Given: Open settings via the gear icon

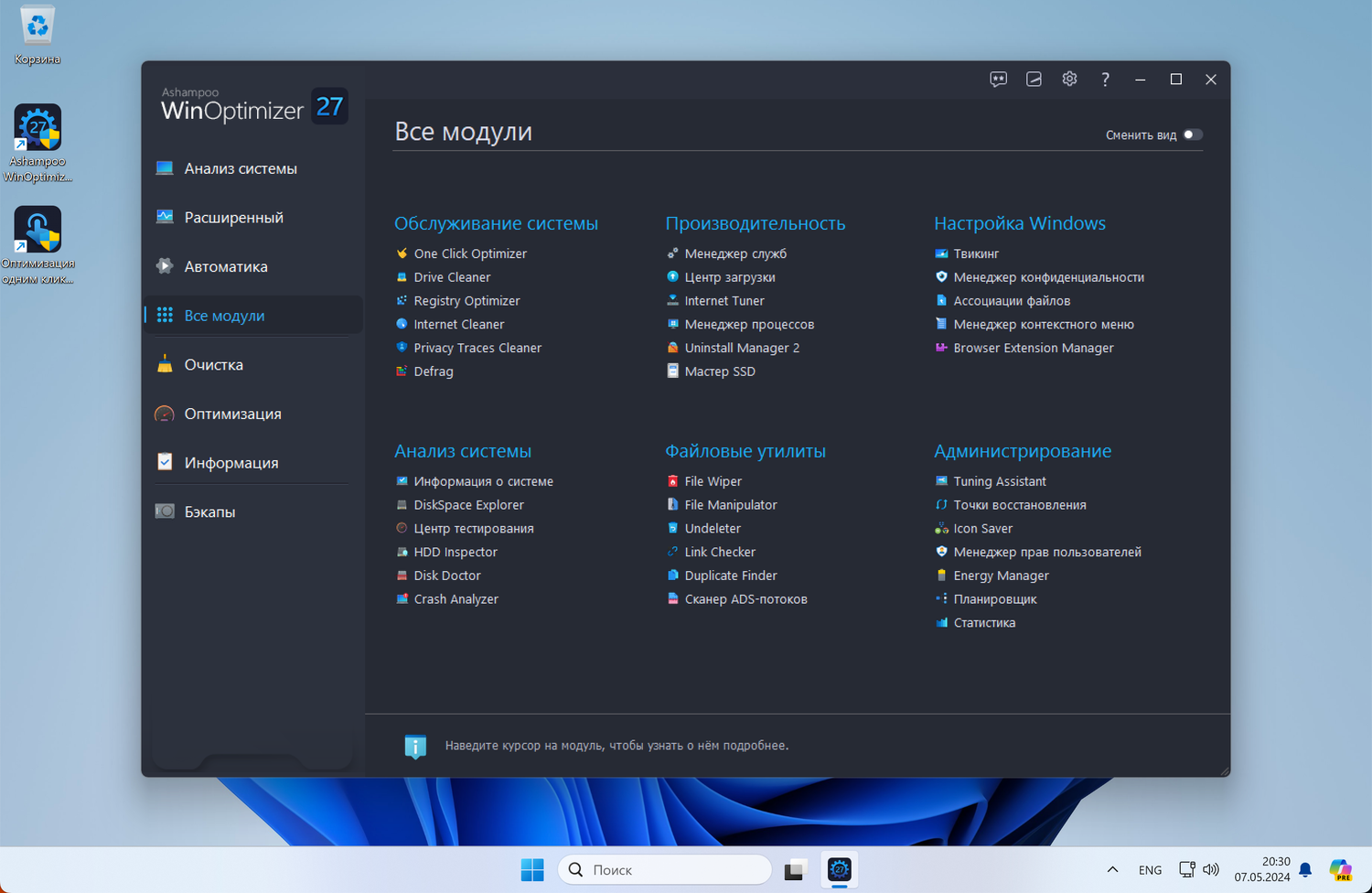Looking at the screenshot, I should [1069, 80].
